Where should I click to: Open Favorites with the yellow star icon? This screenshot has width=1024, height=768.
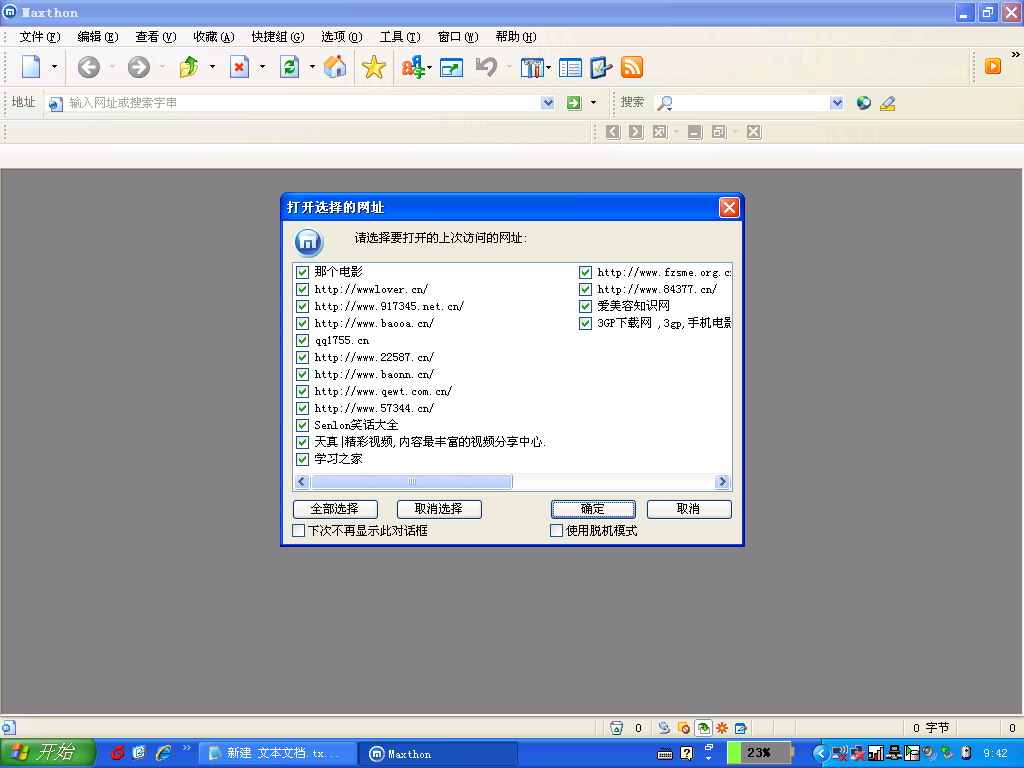click(374, 67)
